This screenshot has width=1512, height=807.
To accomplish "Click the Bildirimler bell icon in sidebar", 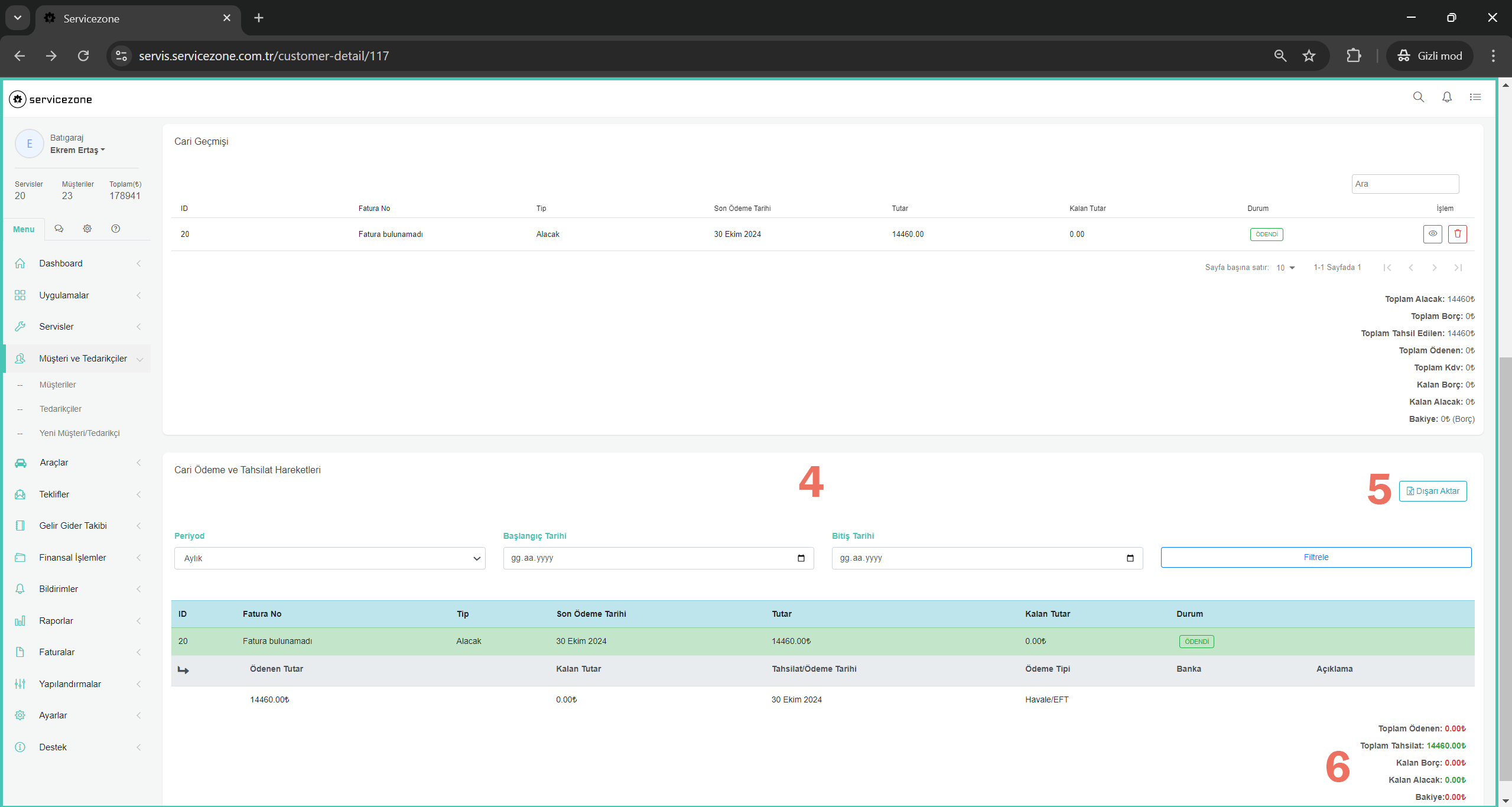I will point(20,589).
